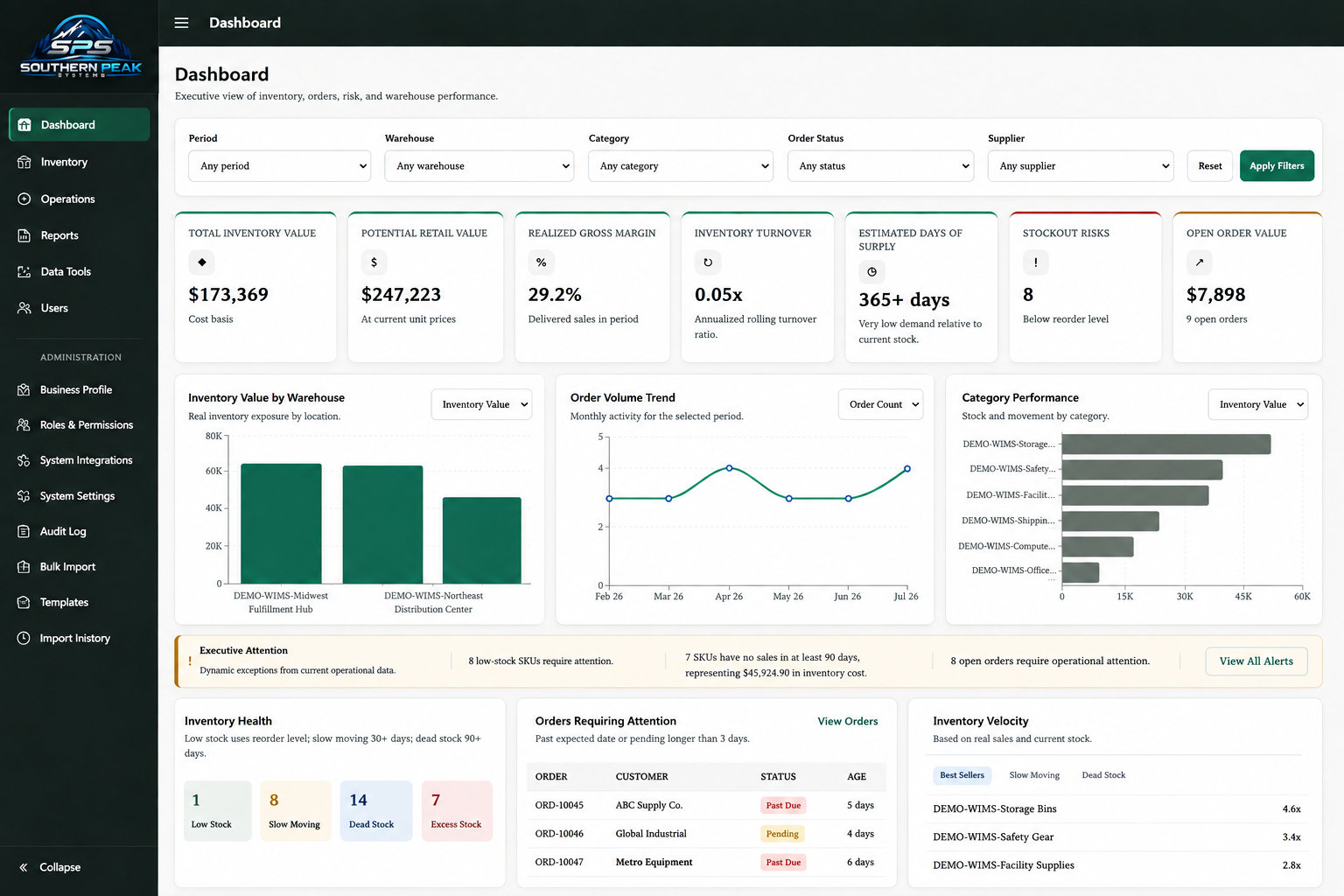Click the Data Tools sidebar icon
Viewport: 1344px width, 896px height.
coord(24,271)
